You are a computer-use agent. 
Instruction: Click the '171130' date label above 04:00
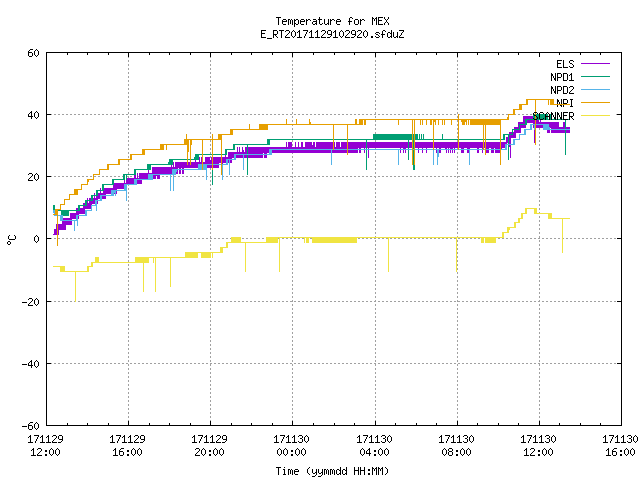(374, 439)
